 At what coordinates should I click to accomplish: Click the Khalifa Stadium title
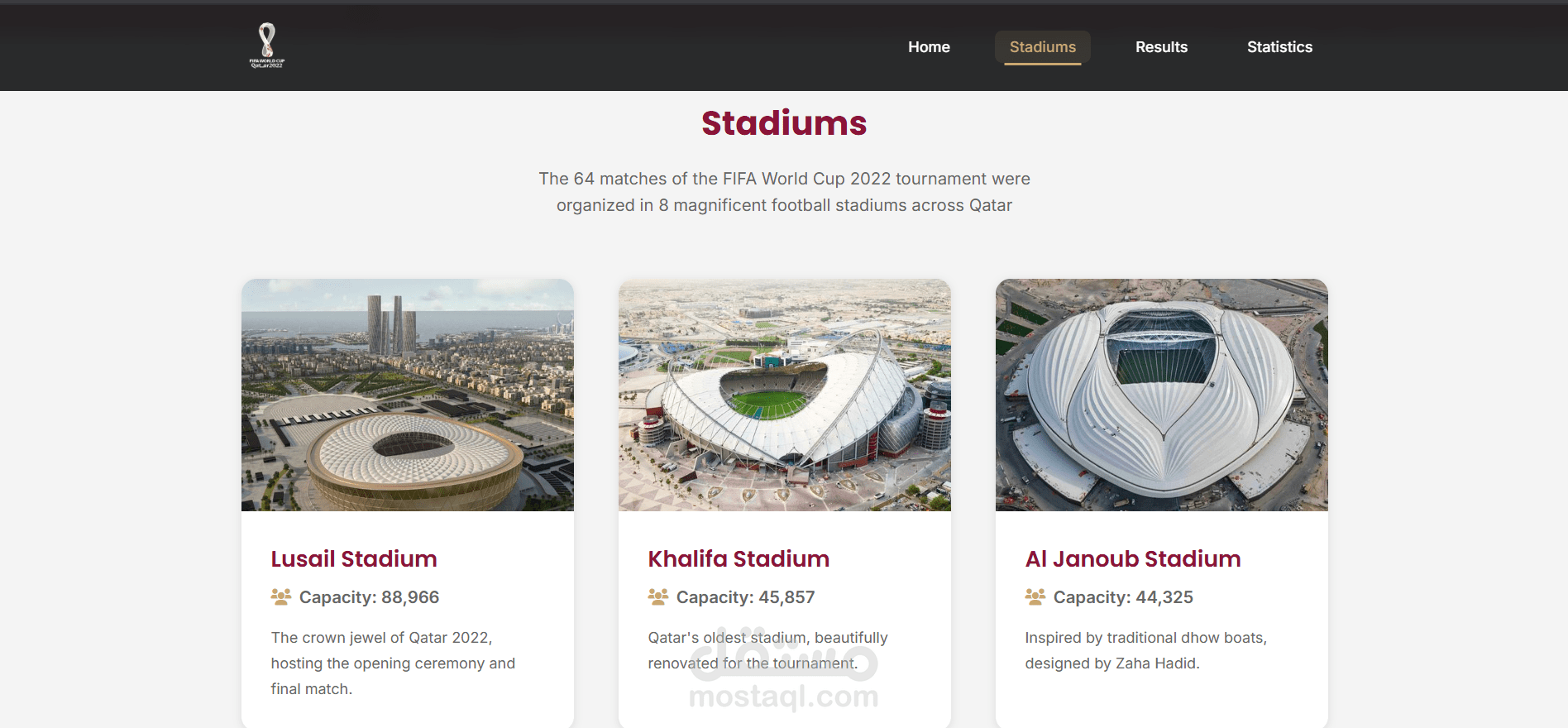pos(739,559)
